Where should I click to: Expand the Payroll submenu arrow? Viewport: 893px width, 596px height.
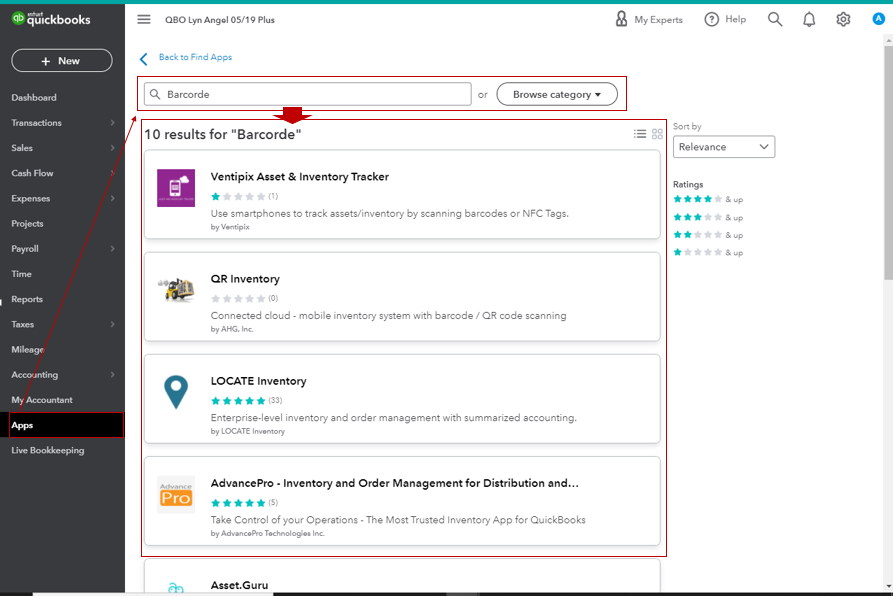[x=112, y=249]
